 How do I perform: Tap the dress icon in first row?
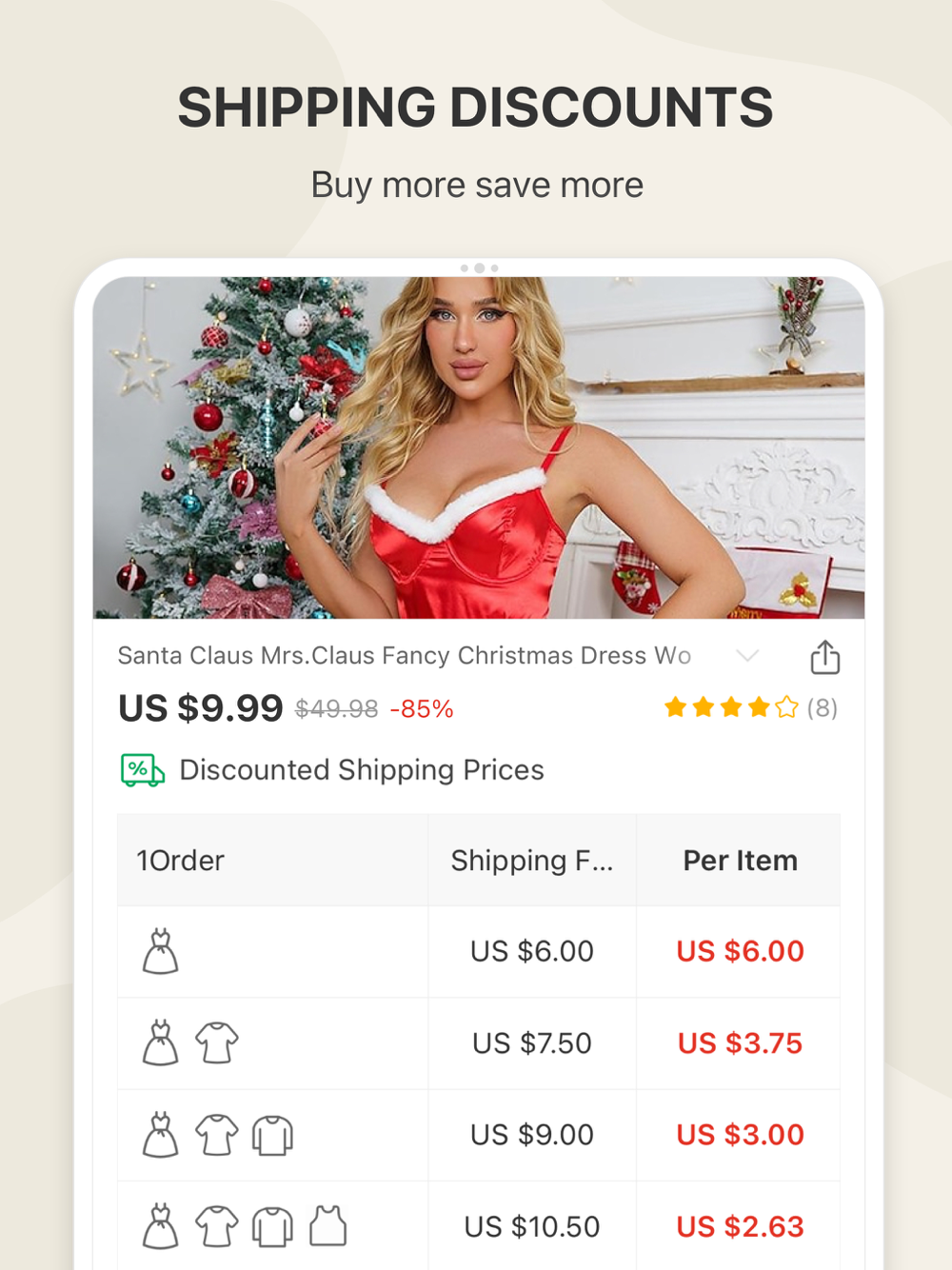click(x=161, y=951)
